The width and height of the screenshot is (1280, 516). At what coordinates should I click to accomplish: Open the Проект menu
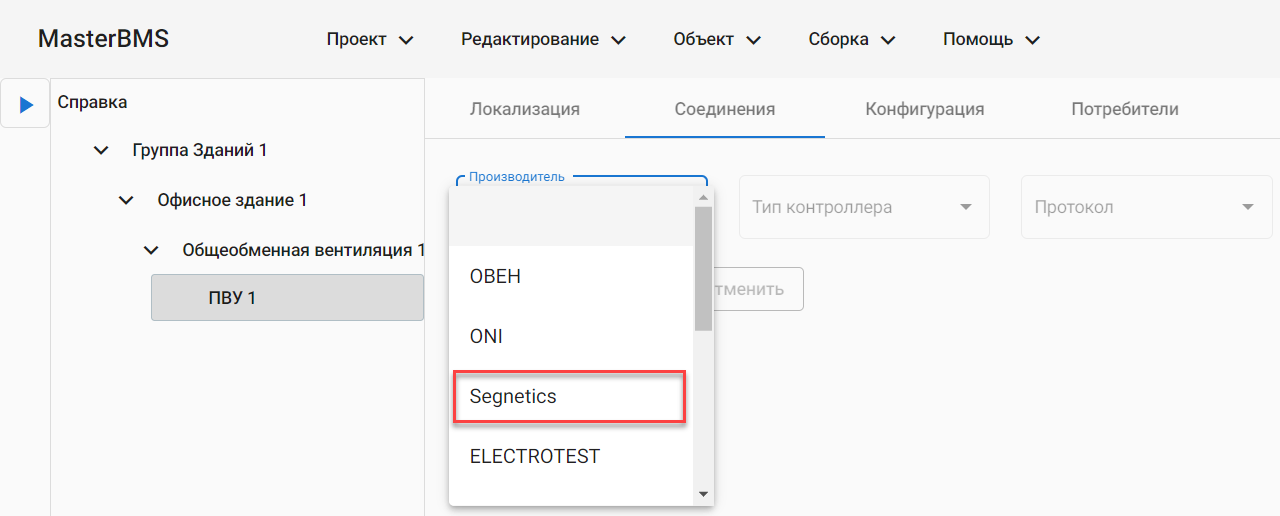click(x=370, y=40)
